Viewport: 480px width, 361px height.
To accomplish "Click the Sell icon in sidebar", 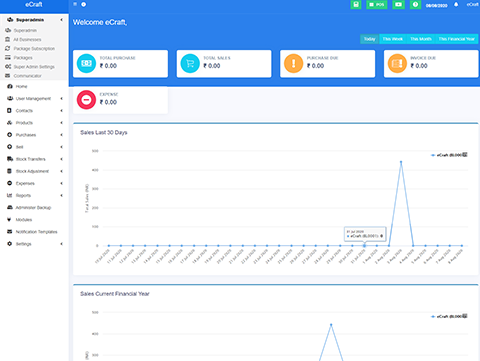I will coord(10,147).
